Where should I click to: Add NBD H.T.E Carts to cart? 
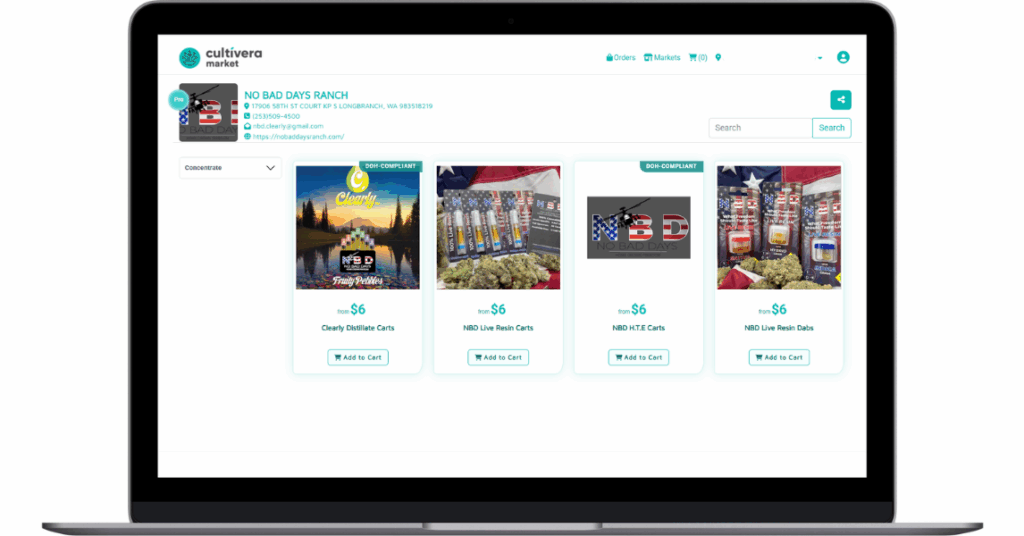[x=639, y=357]
